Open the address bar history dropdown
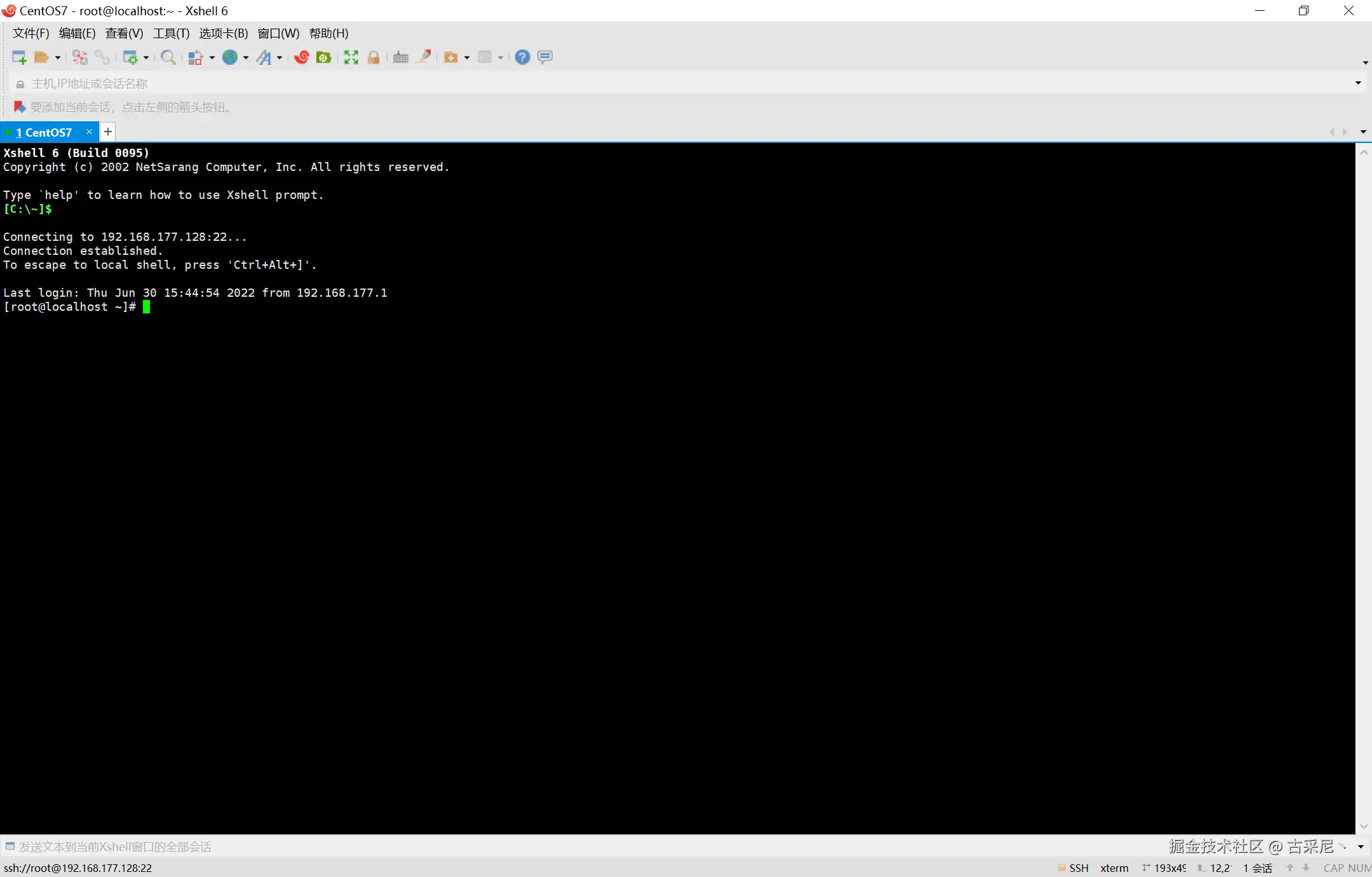 pos(1358,83)
